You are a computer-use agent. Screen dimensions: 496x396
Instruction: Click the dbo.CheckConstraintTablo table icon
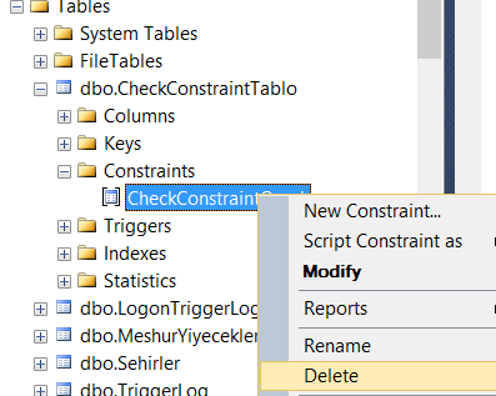coord(63,88)
